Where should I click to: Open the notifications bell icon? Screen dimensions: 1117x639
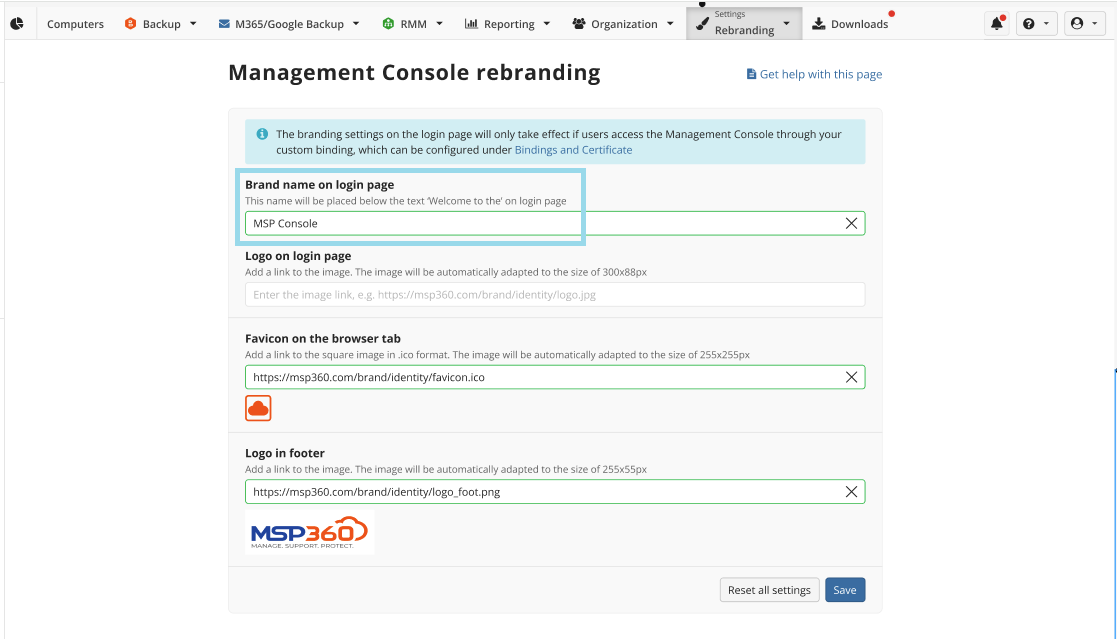tap(997, 24)
